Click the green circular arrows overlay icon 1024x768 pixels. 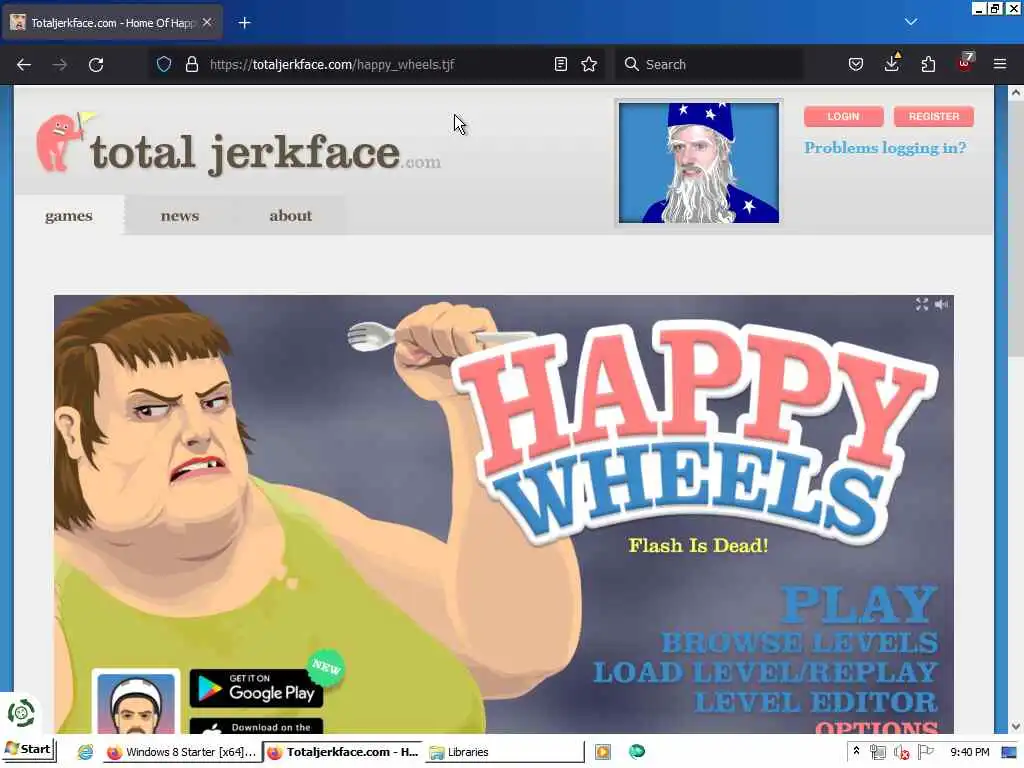point(21,712)
